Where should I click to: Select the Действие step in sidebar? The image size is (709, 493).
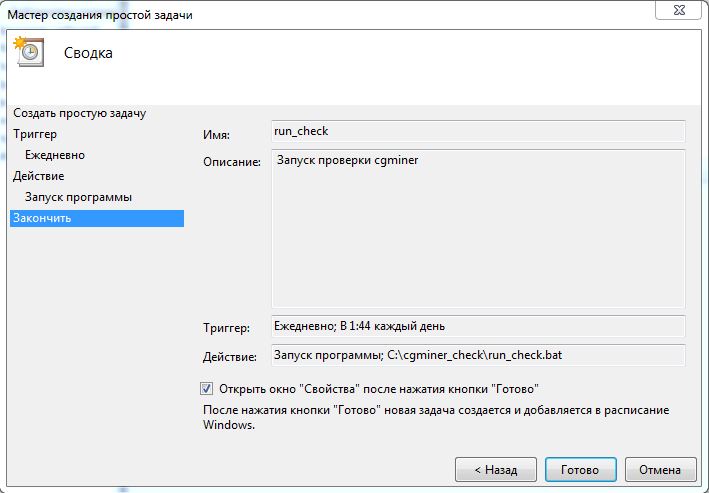[x=38, y=176]
